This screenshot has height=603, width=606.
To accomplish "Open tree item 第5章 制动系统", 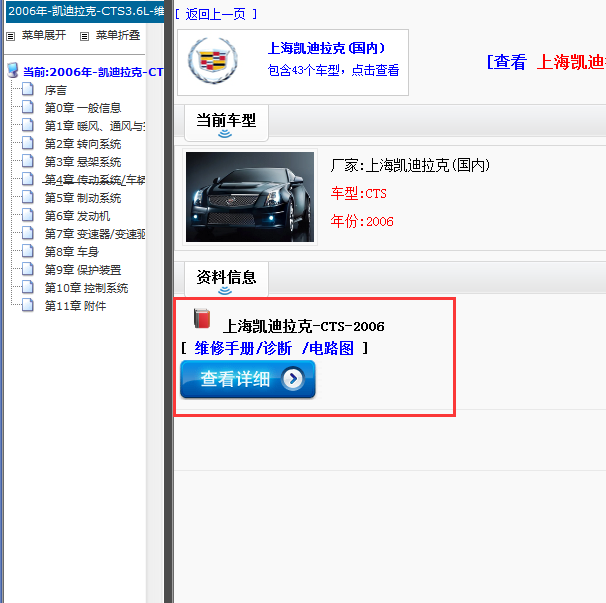I will [83, 198].
